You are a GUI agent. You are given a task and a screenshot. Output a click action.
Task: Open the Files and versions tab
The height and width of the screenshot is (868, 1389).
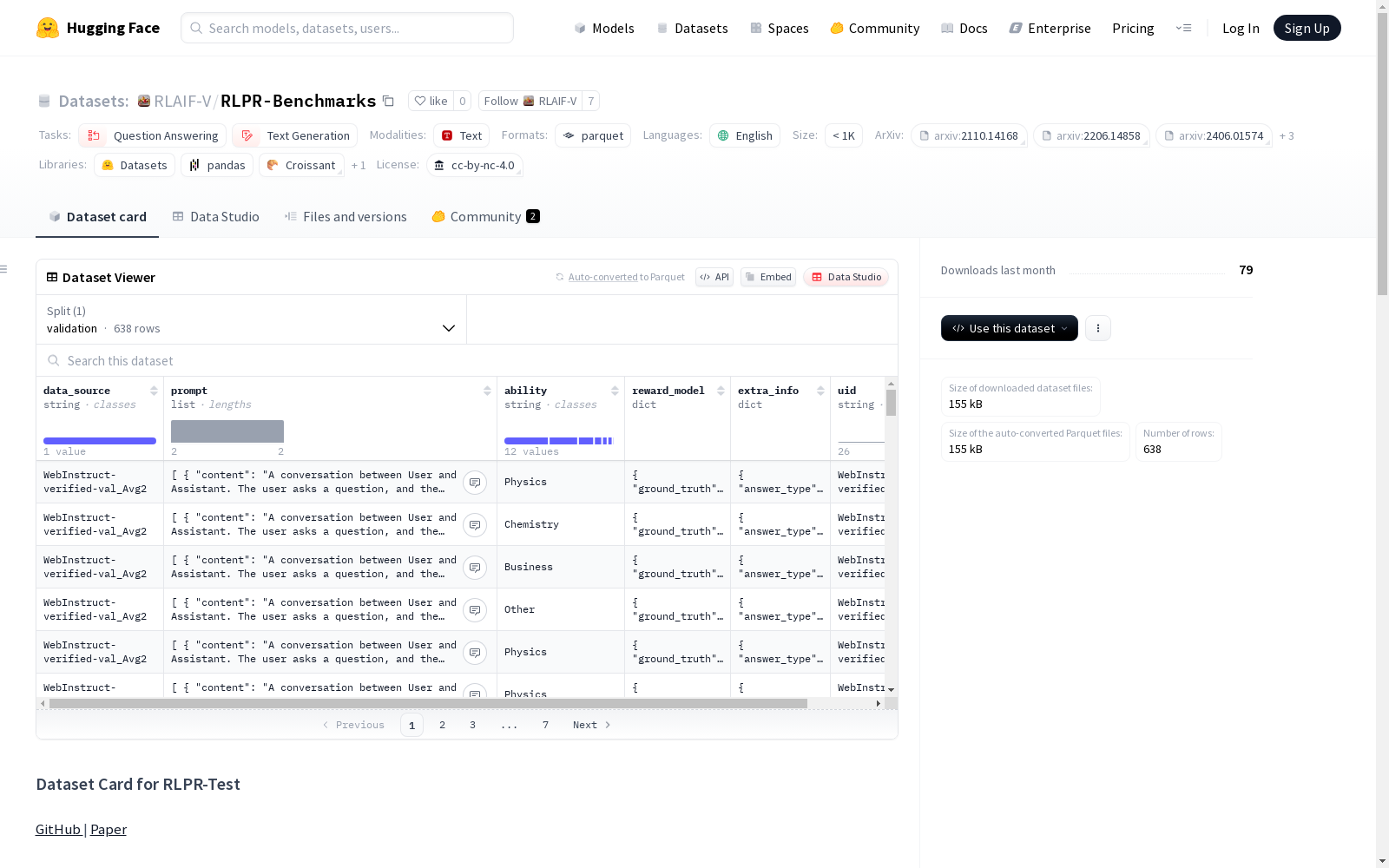pos(346,217)
